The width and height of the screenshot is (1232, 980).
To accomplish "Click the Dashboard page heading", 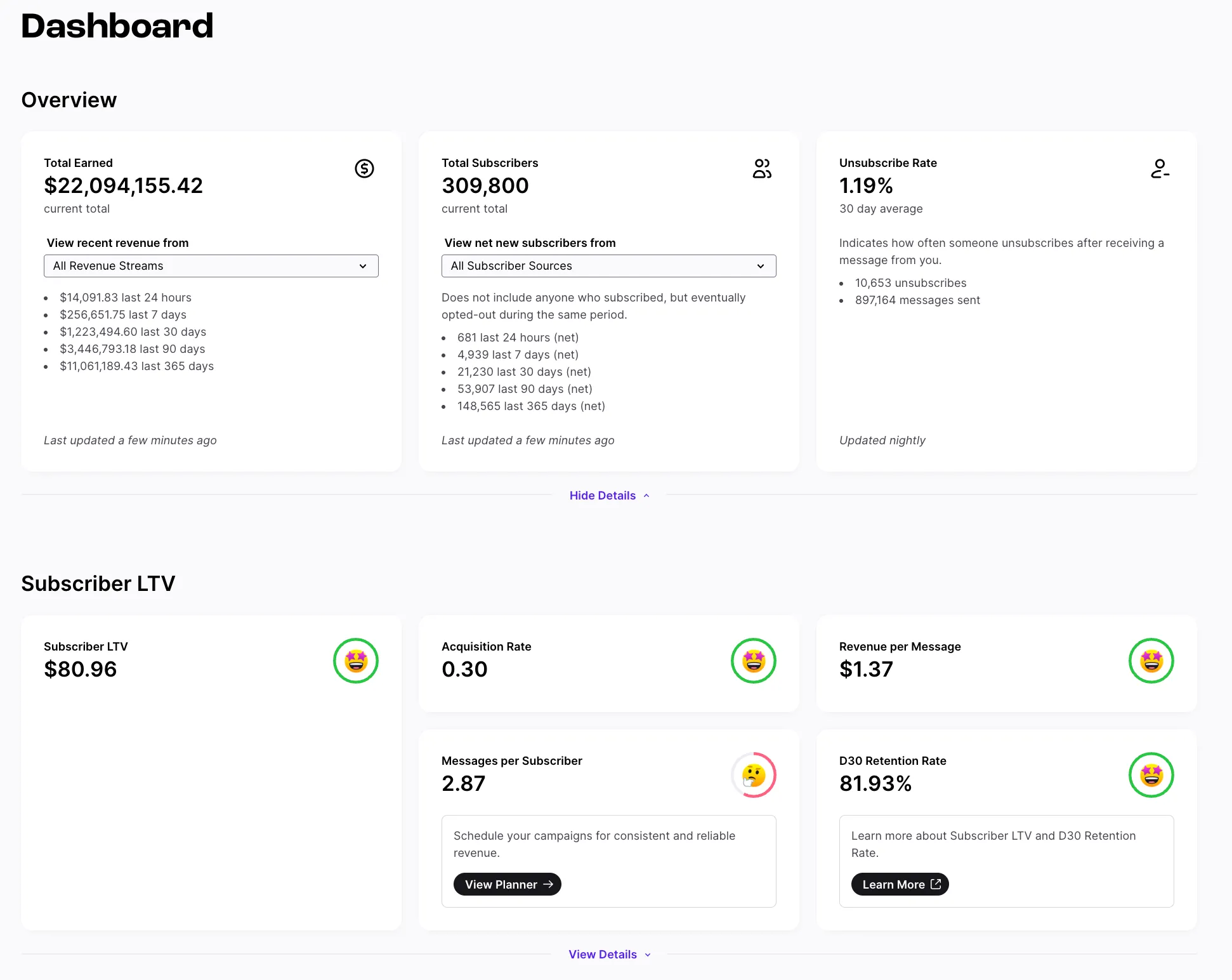I will click(117, 26).
